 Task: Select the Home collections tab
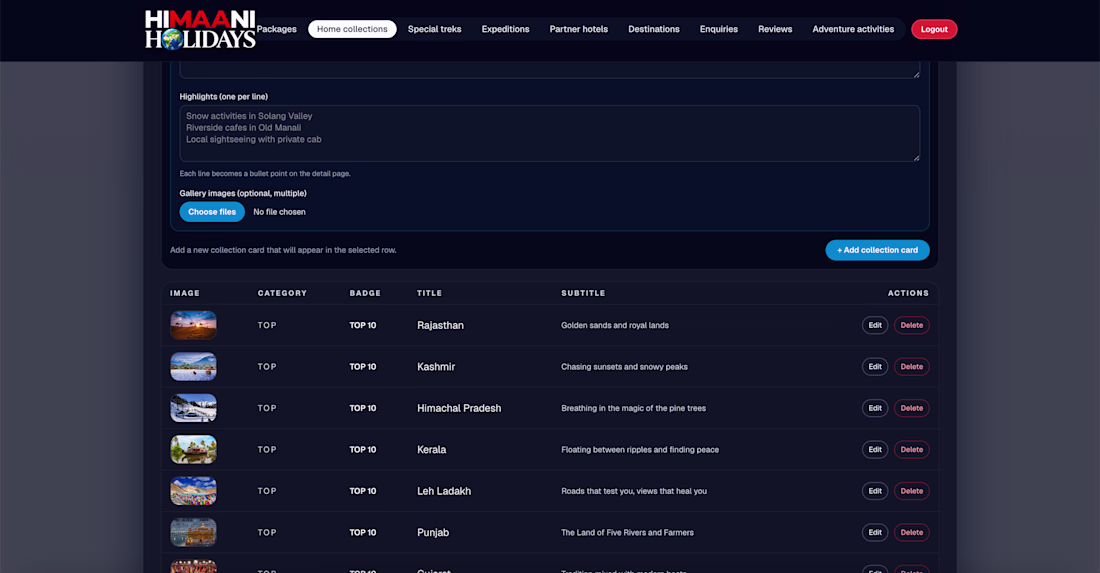click(352, 29)
